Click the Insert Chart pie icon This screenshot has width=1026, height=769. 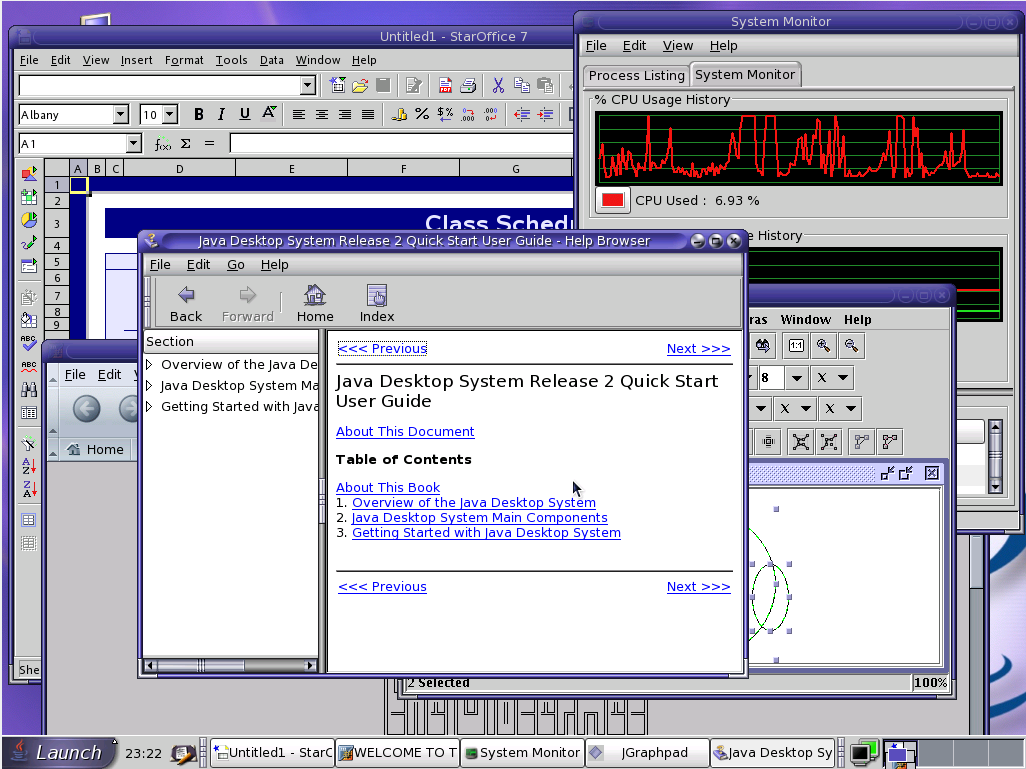[x=29, y=220]
